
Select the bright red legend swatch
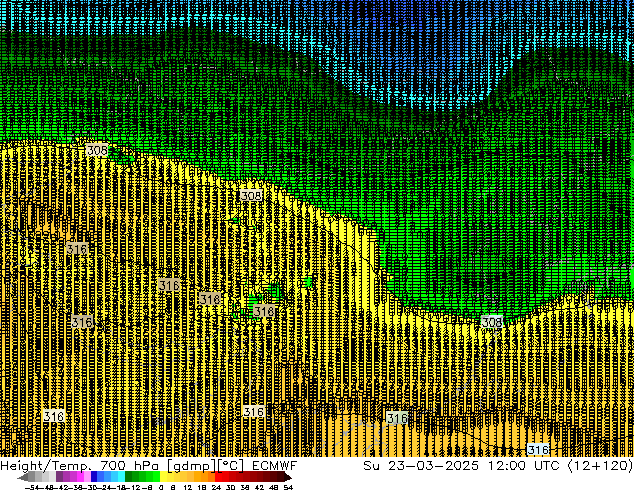pos(218,476)
